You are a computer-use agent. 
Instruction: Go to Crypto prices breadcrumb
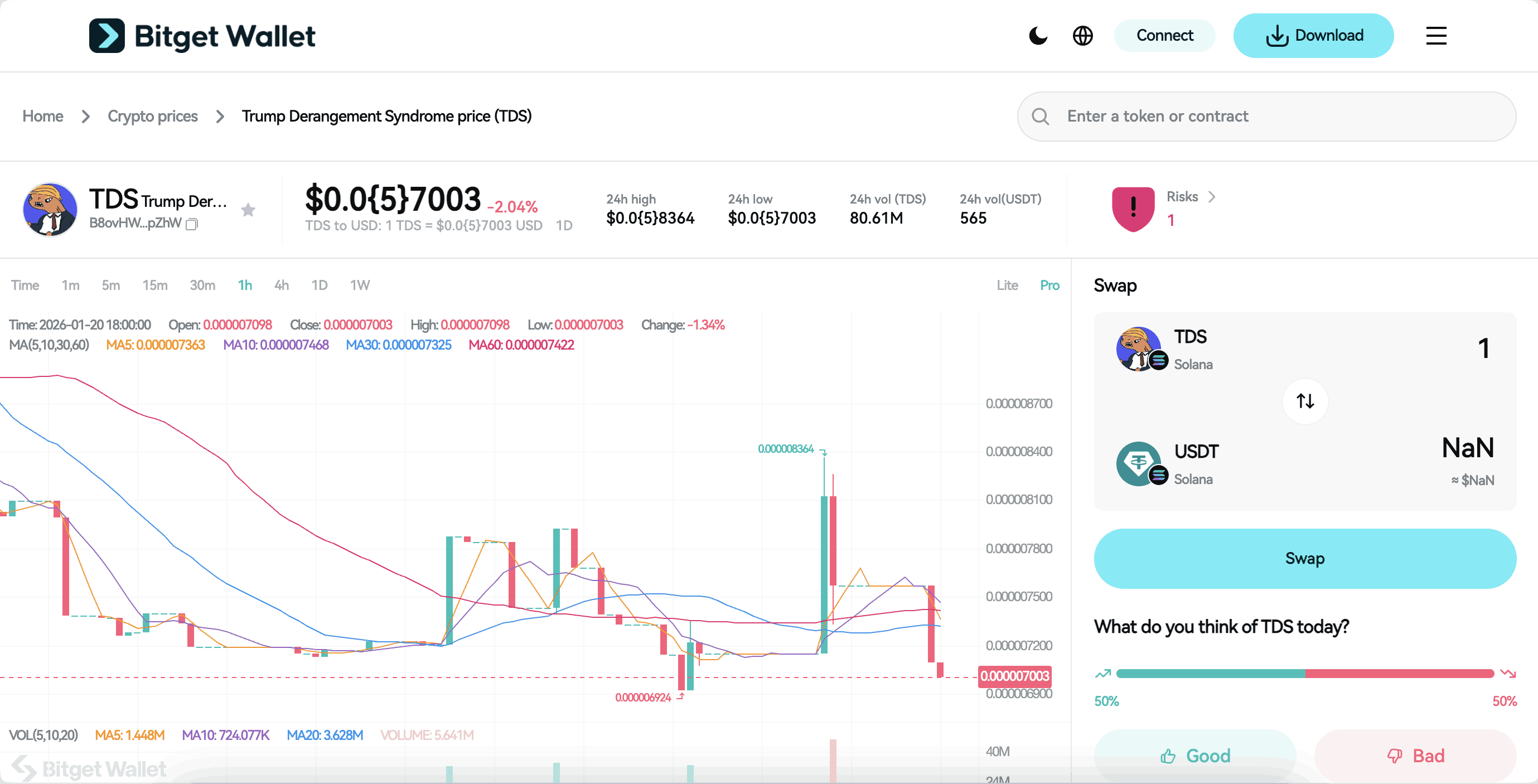pos(152,117)
